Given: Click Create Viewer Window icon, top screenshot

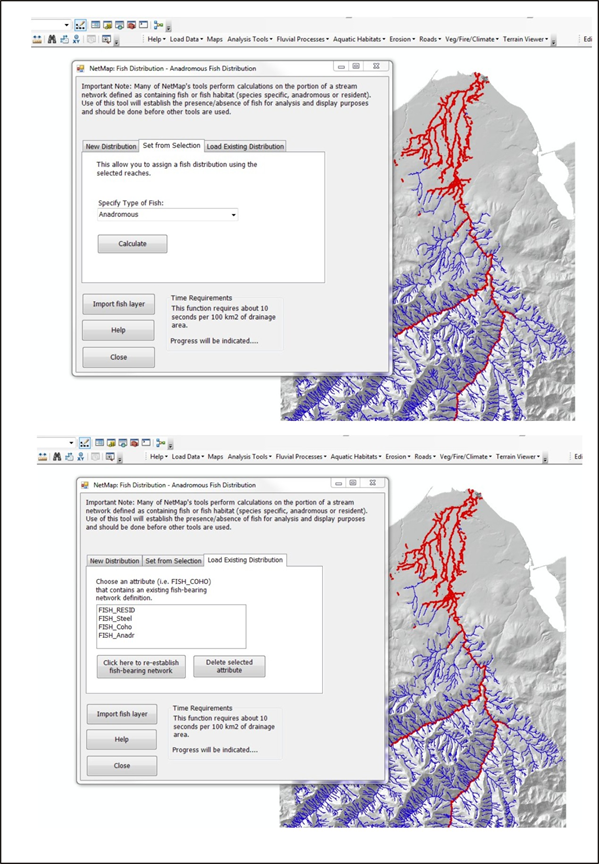Looking at the screenshot, I should pyautogui.click(x=106, y=39).
